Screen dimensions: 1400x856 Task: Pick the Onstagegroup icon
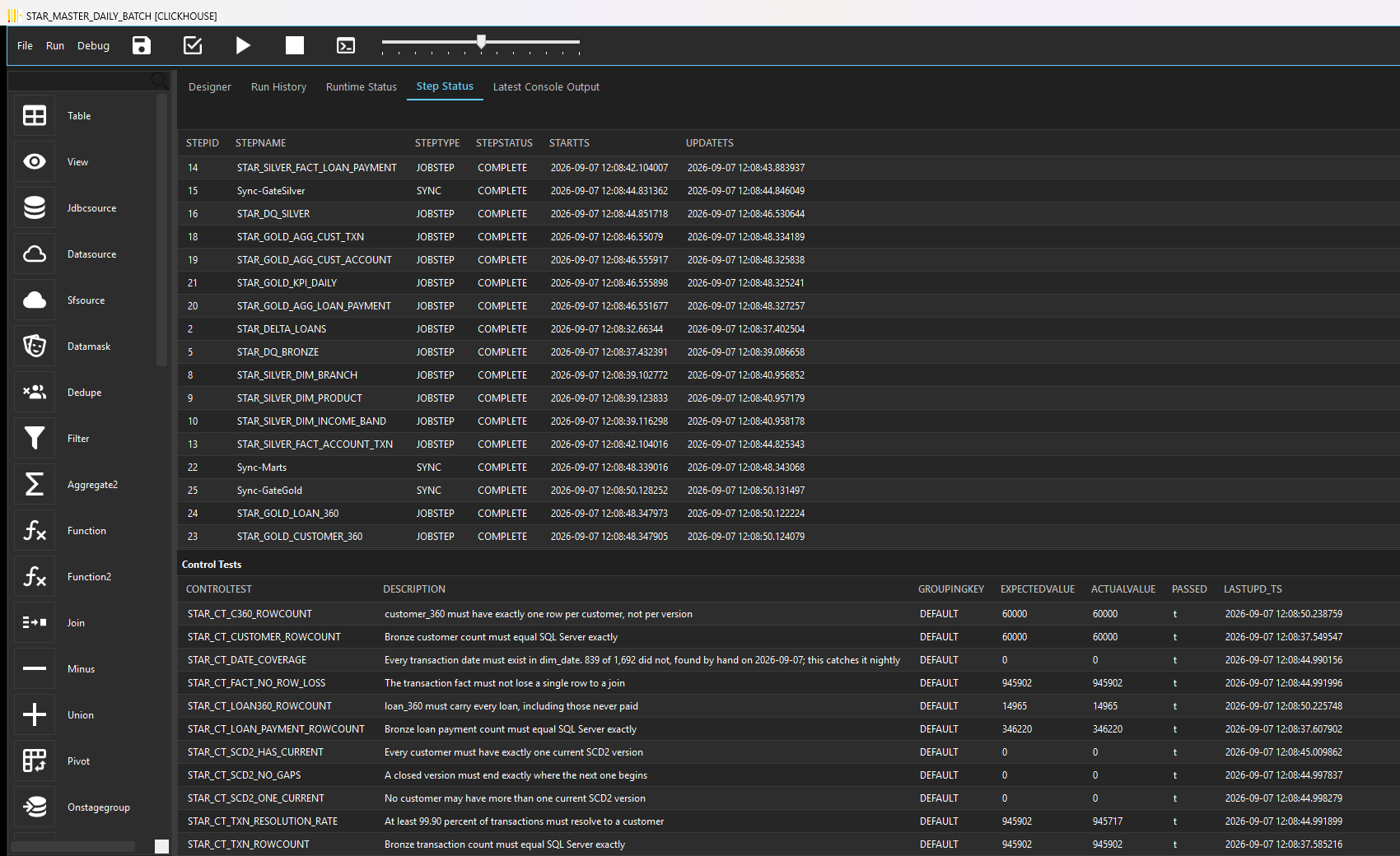point(35,807)
